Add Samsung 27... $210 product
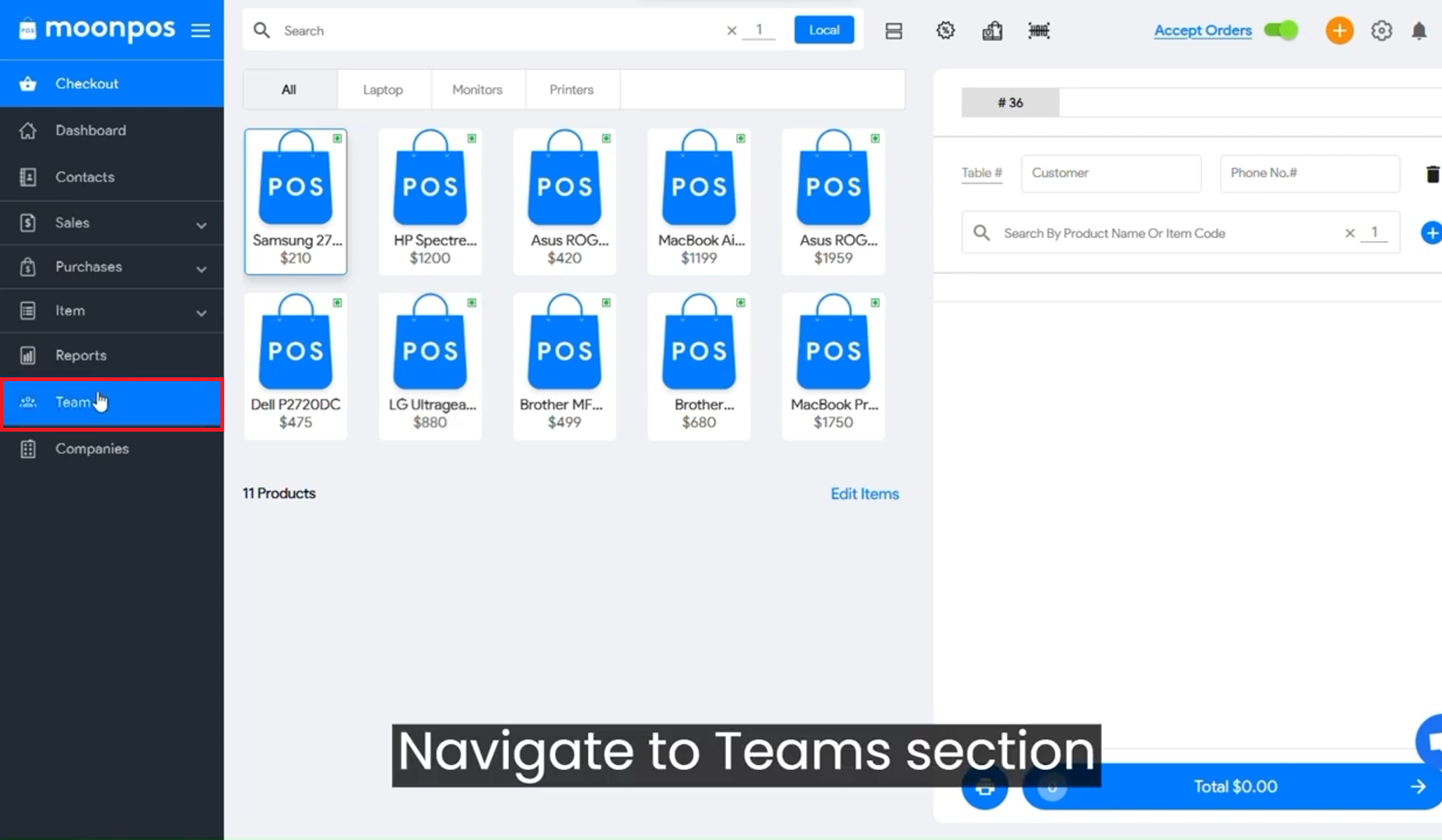 (x=296, y=201)
